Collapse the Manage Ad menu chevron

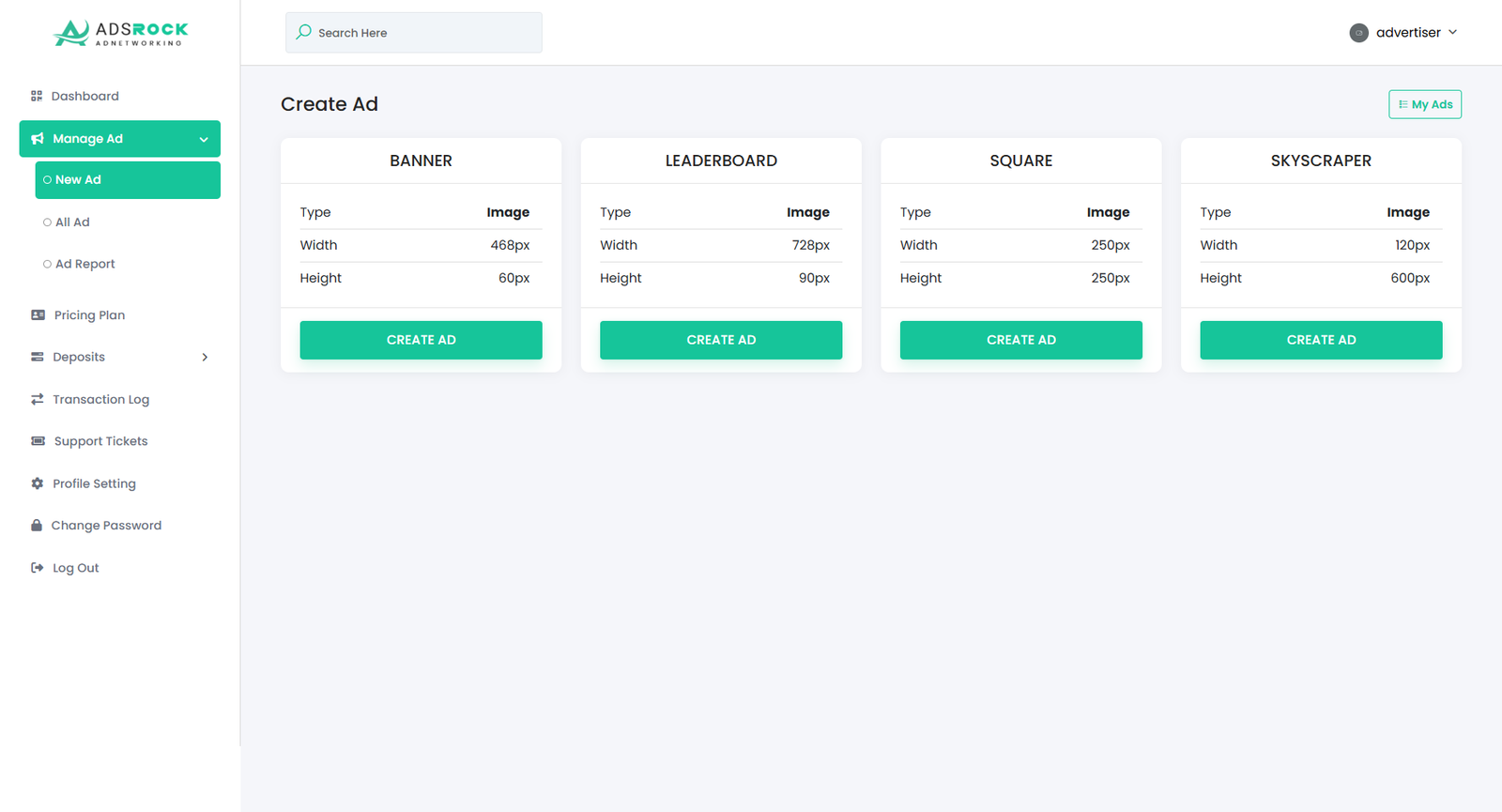pos(204,140)
